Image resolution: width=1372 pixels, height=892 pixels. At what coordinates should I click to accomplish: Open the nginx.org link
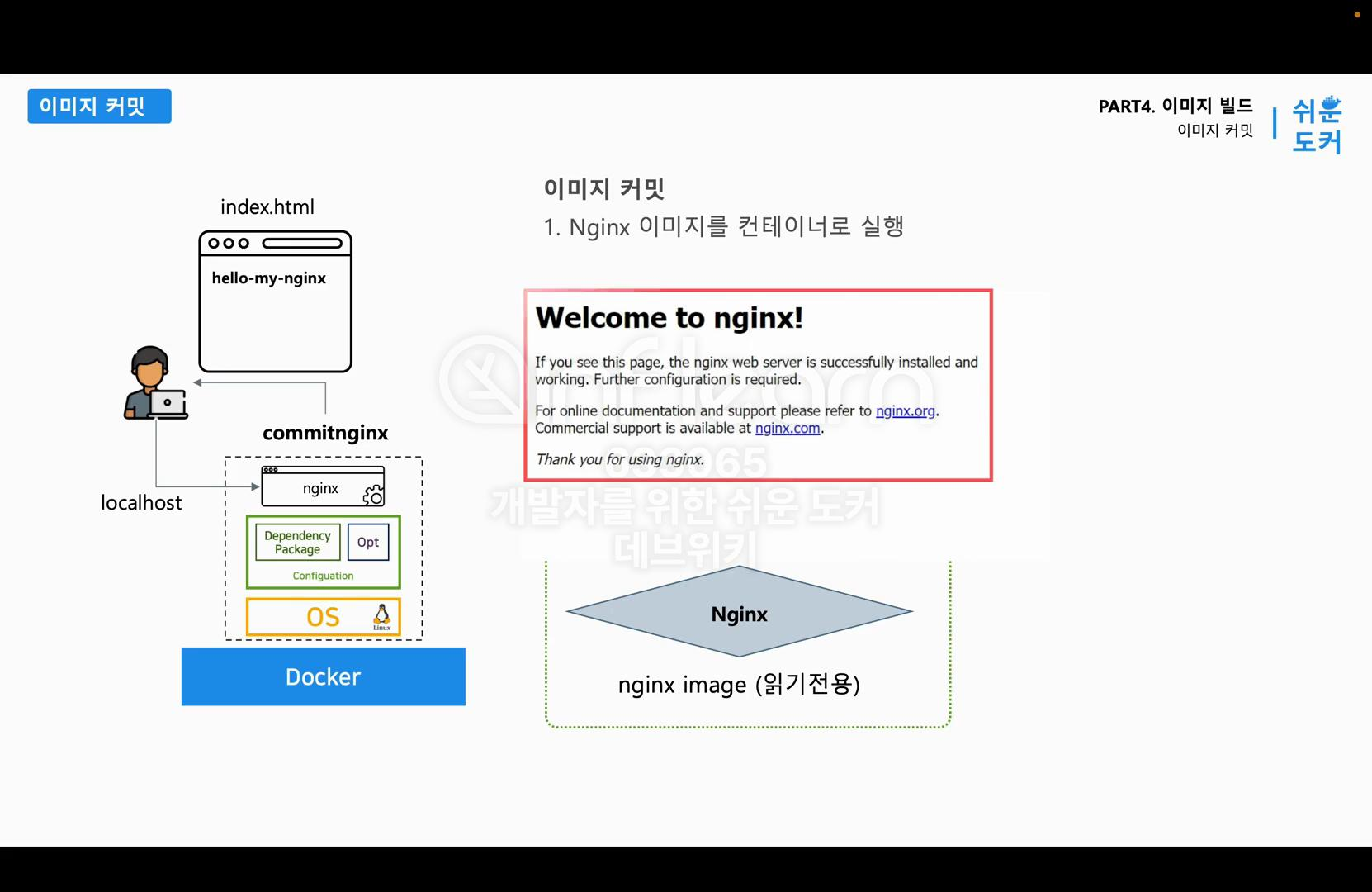[x=905, y=410]
